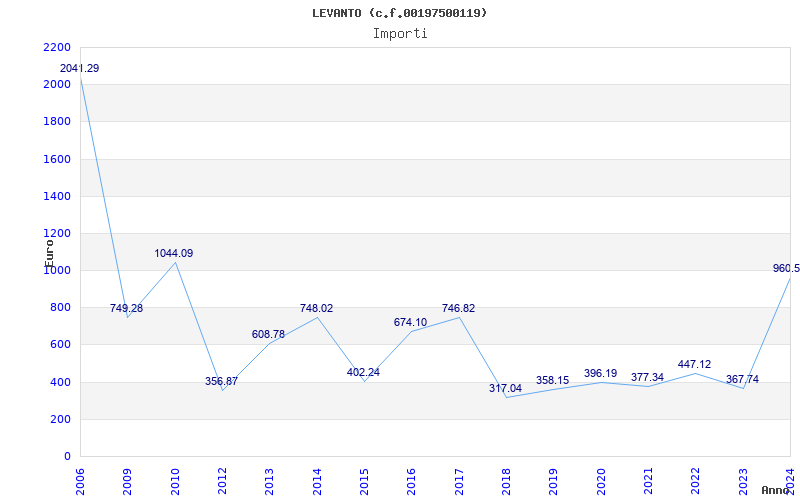
Task: Click the 2020 year axis label
Action: pos(601,482)
